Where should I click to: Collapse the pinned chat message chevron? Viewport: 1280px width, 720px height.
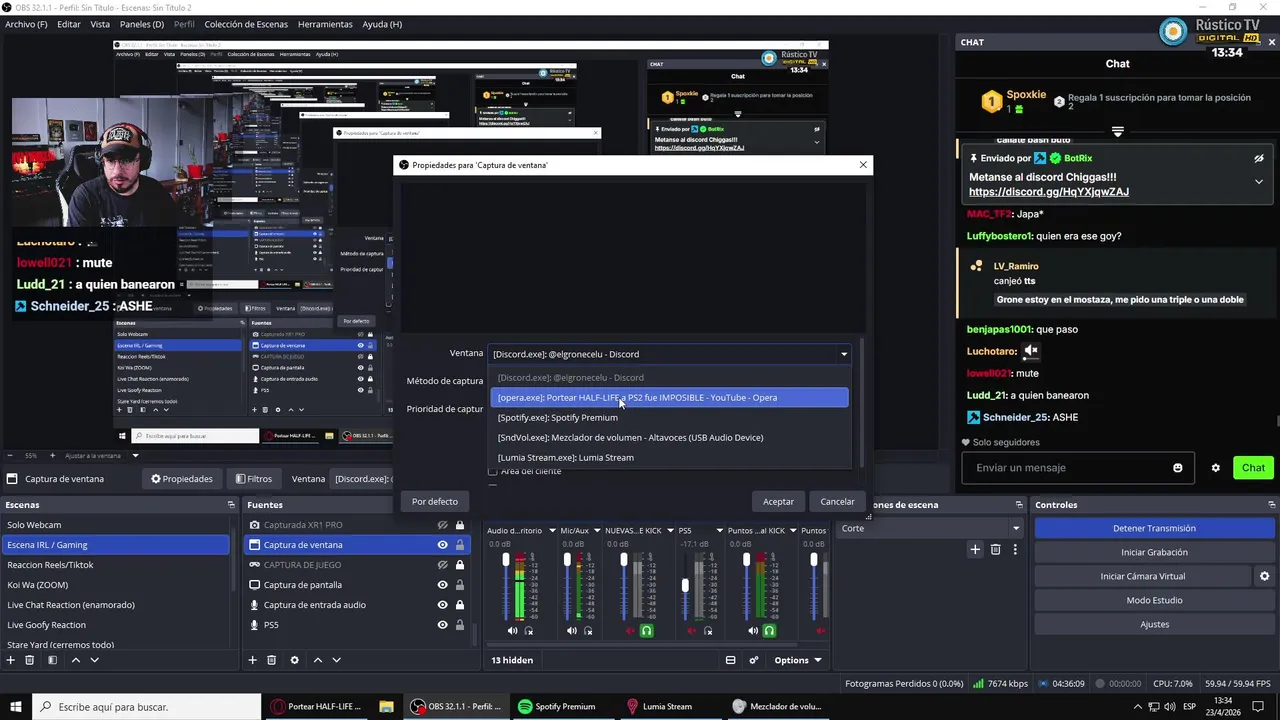coord(1259,181)
